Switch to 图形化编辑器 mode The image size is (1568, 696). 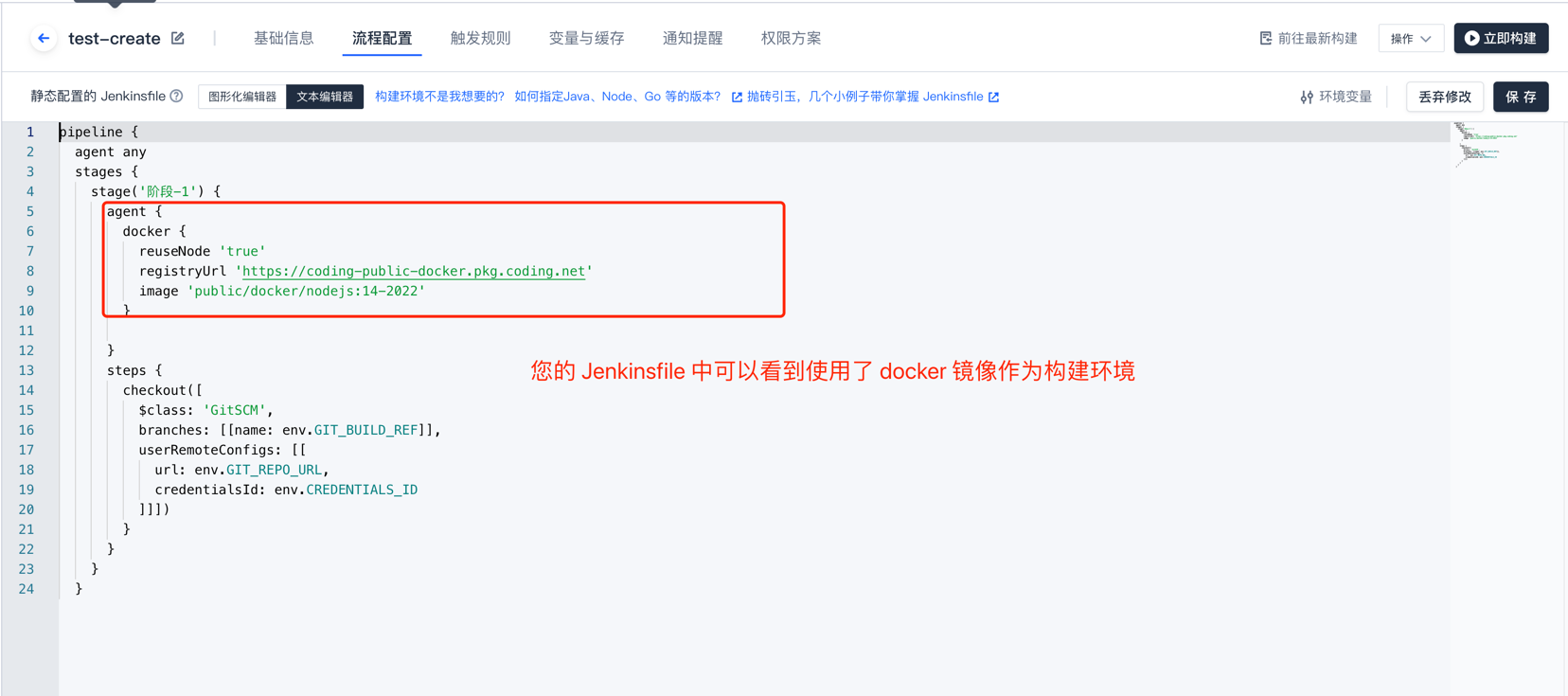pos(242,97)
